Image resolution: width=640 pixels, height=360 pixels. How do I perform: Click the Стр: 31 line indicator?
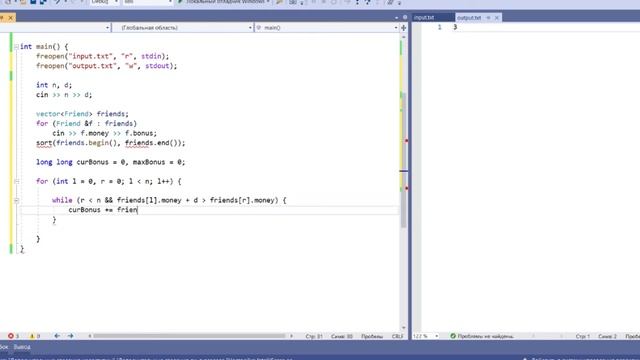[x=314, y=336]
